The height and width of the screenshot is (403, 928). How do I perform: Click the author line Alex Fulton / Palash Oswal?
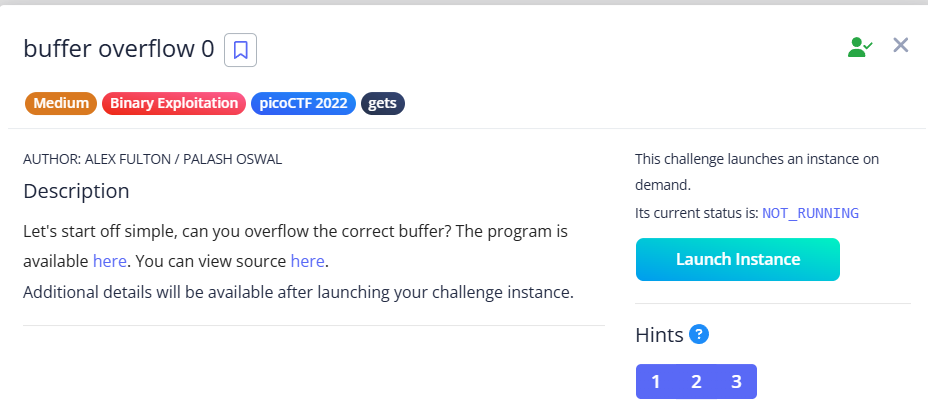click(145, 158)
